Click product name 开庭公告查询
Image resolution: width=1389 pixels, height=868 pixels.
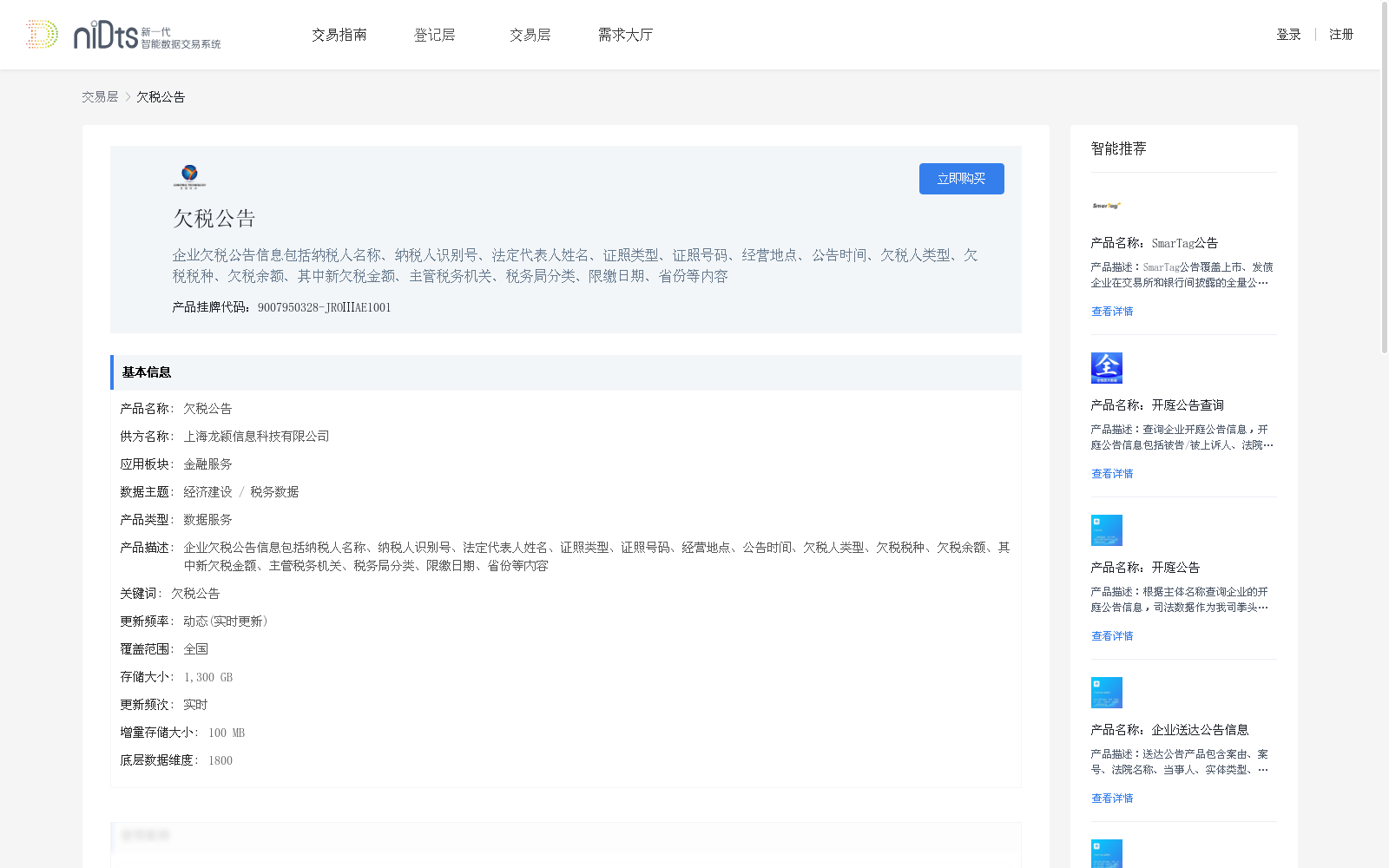click(1188, 405)
